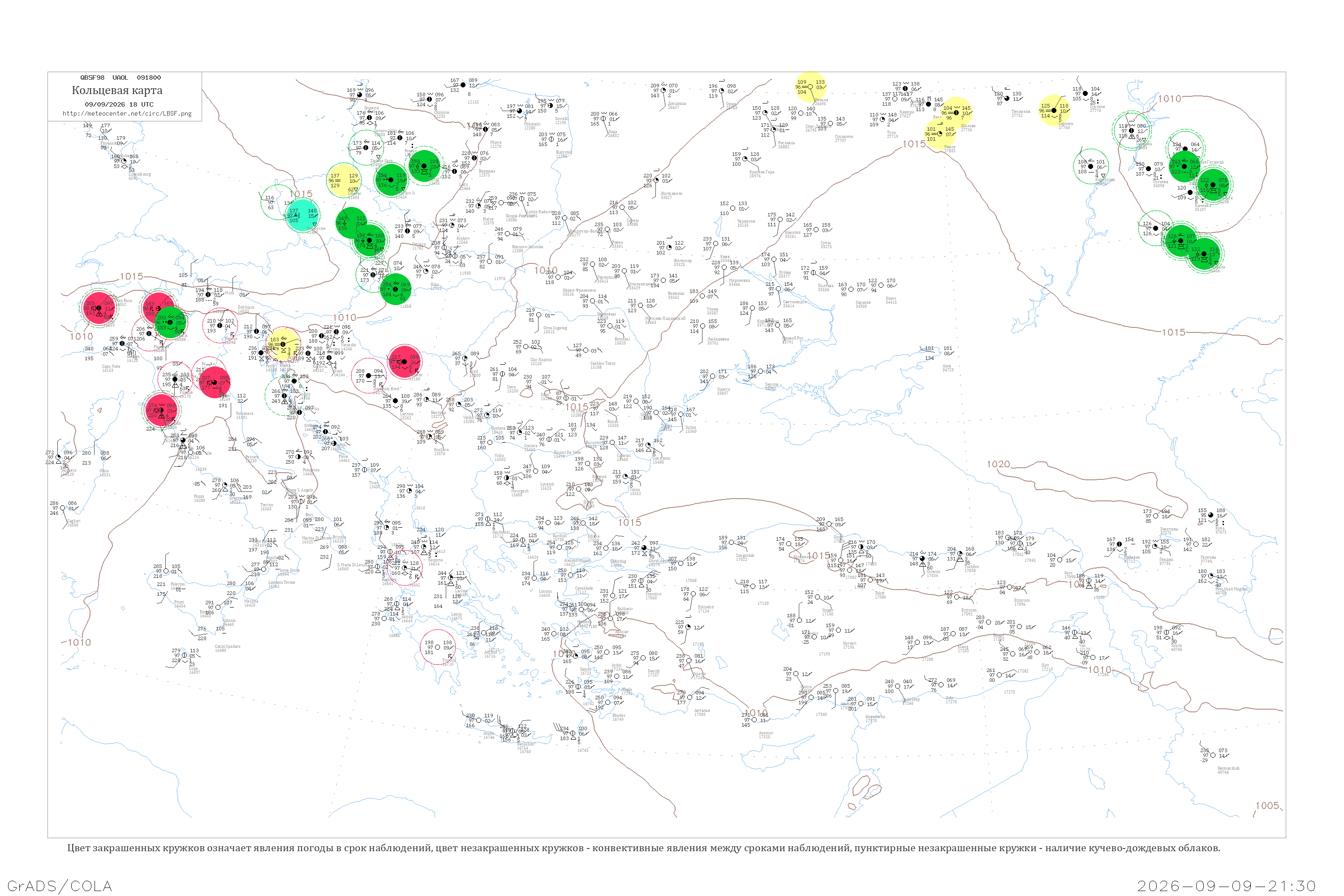
Task: Select the cyan filled station circle
Action: (x=302, y=215)
